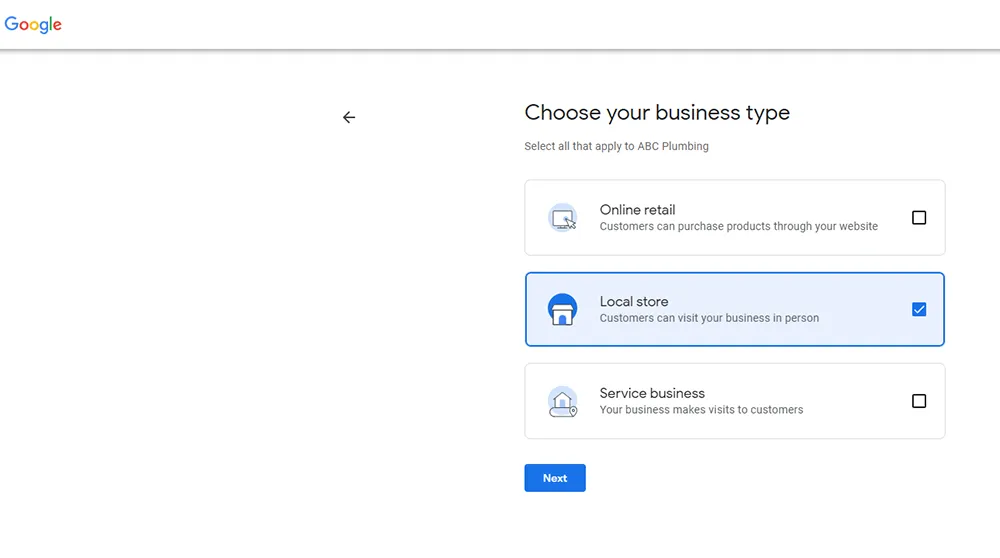Click the 'Choose your business type' heading

click(x=657, y=113)
